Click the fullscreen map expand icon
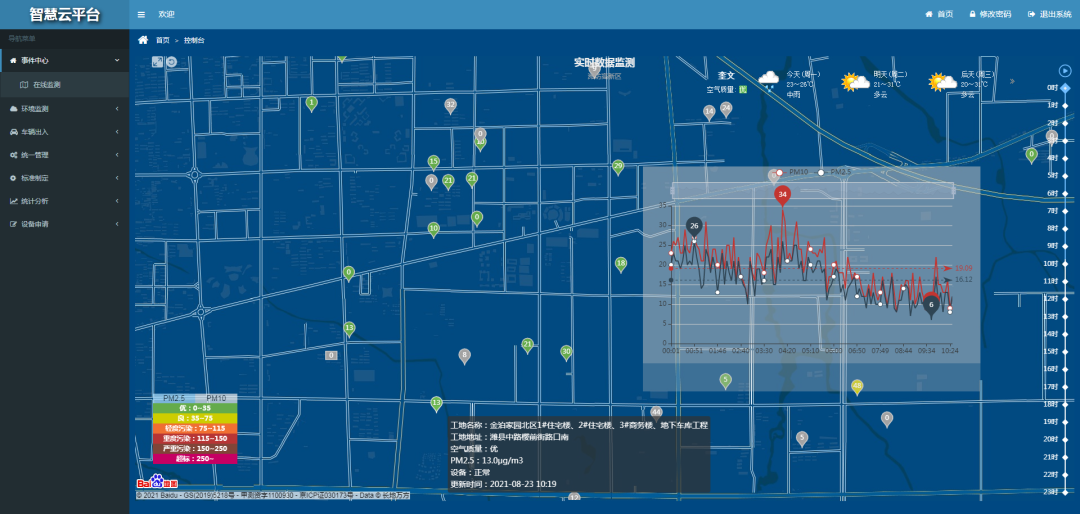Image resolution: width=1080 pixels, height=514 pixels. (157, 62)
